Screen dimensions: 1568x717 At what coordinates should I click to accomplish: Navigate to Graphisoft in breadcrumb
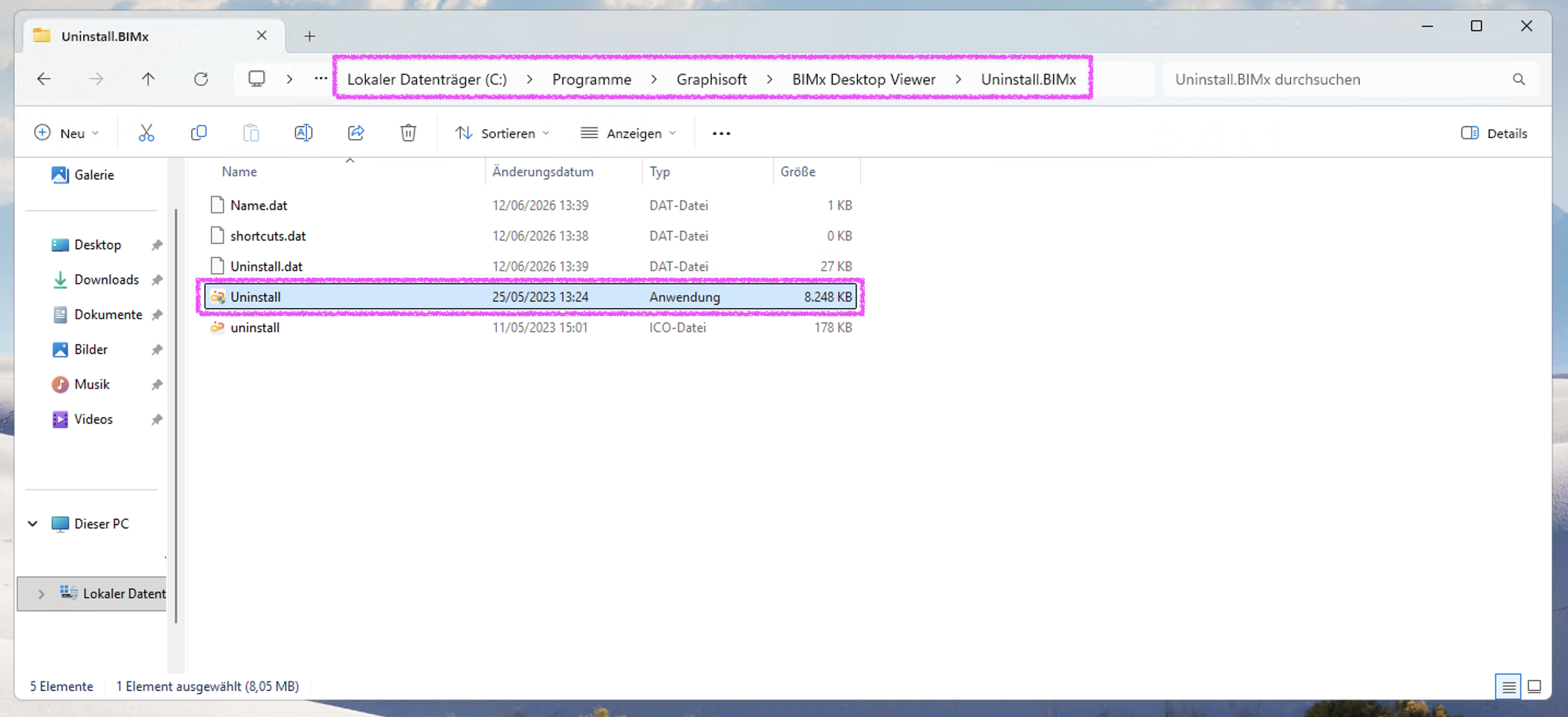pyautogui.click(x=712, y=79)
